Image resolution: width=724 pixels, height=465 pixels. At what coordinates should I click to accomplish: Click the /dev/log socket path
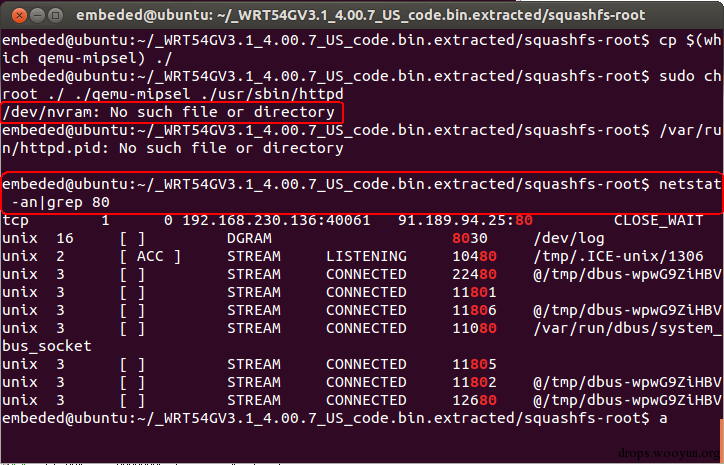pos(568,239)
